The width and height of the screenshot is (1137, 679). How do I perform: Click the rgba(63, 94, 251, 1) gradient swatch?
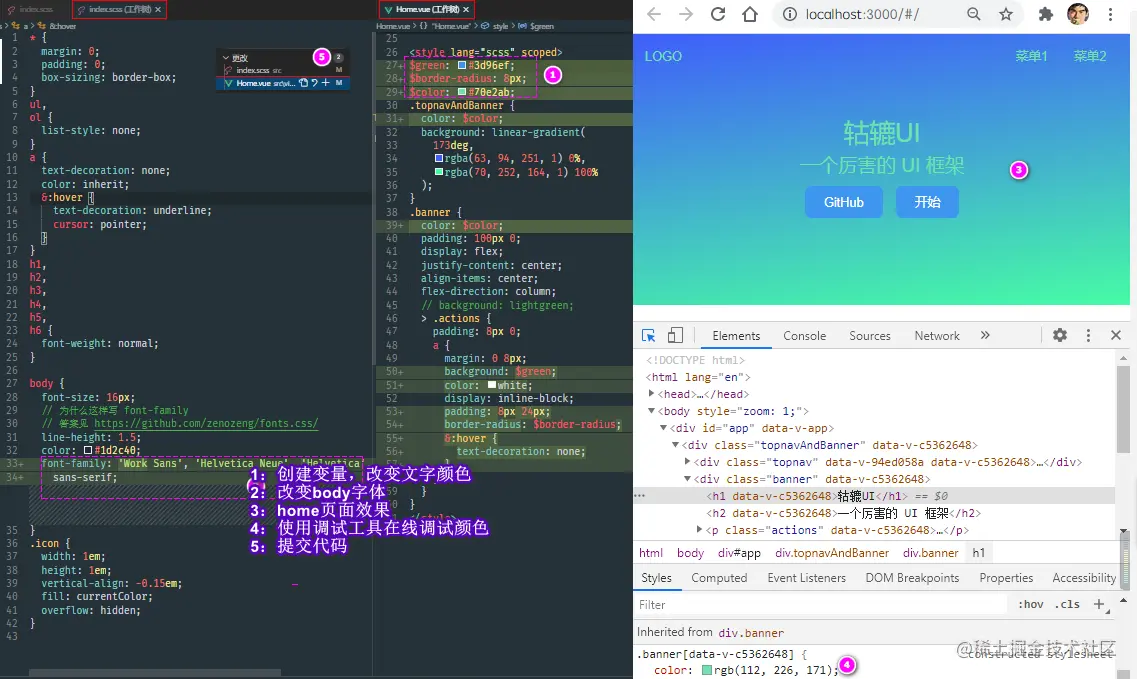pos(439,158)
